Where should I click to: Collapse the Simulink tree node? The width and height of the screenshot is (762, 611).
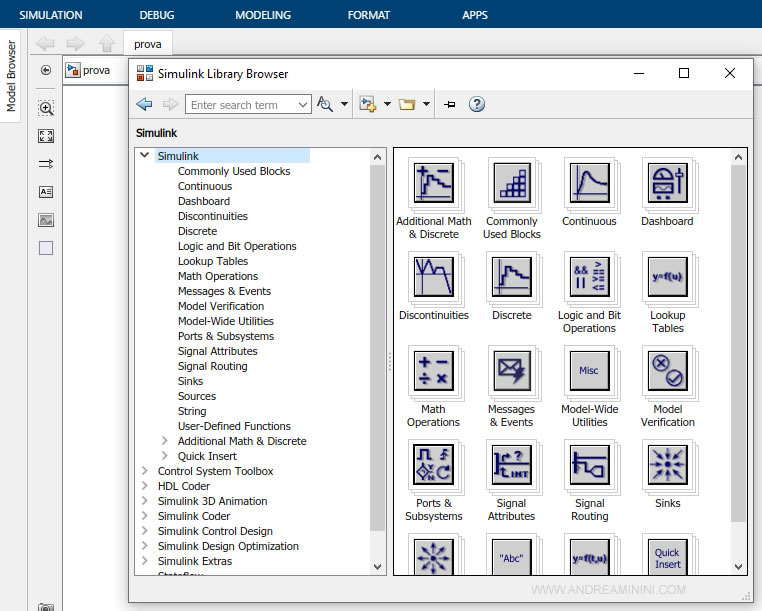(145, 156)
